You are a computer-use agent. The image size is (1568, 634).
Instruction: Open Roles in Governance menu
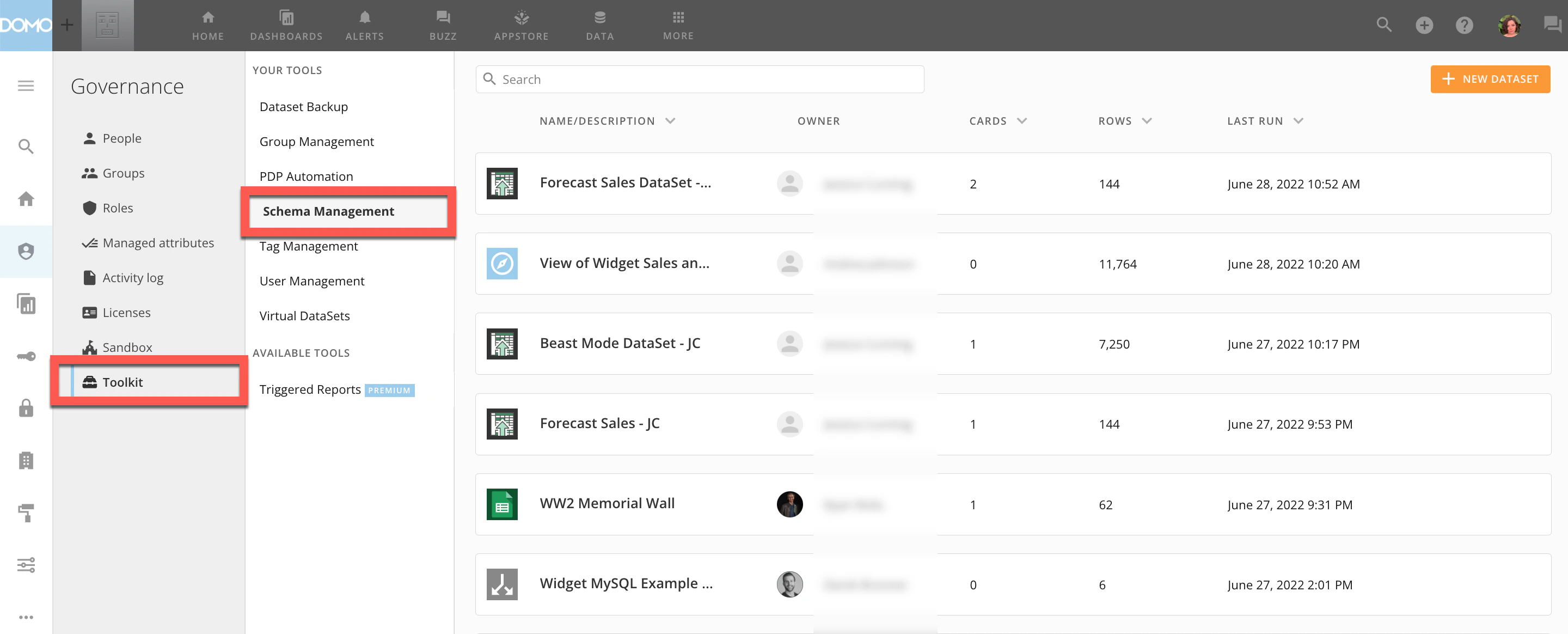point(107,208)
